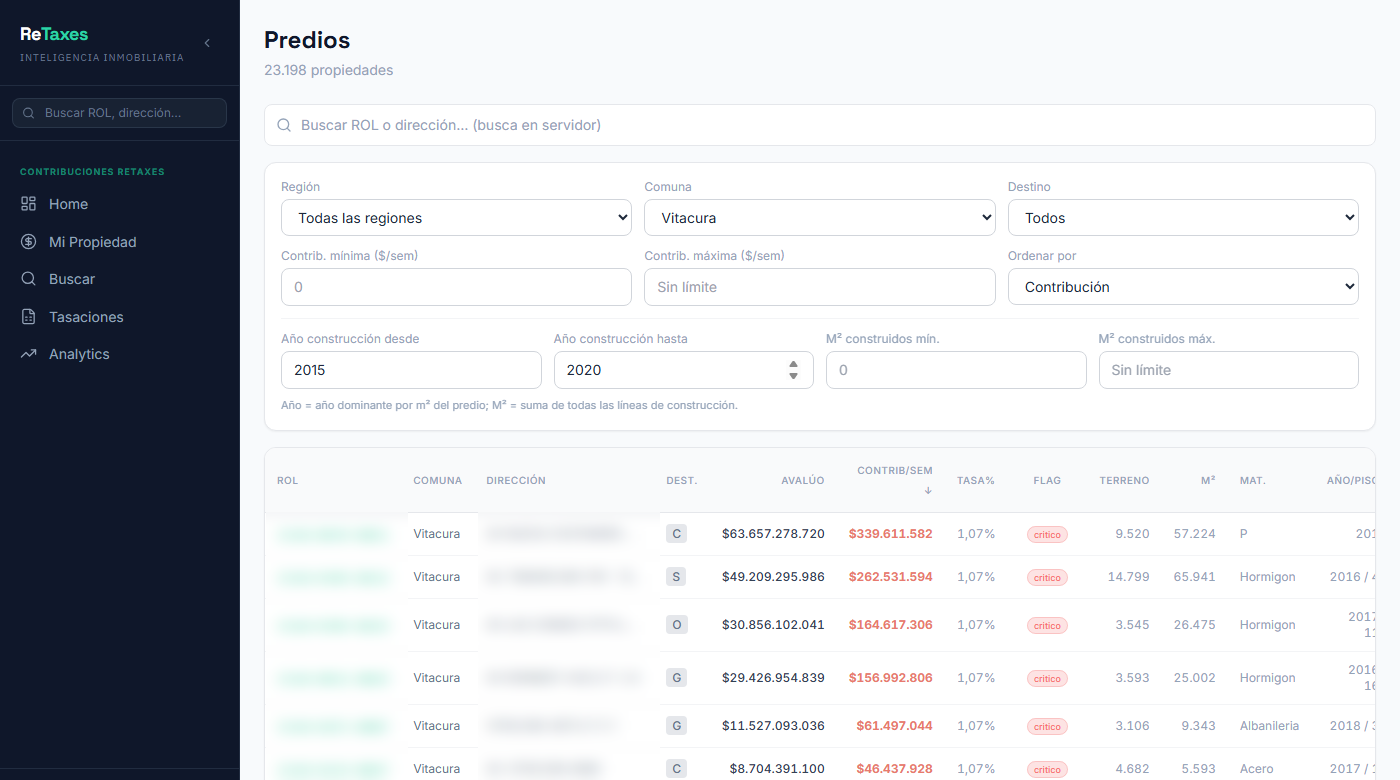
Task: Open the Ordenar por dropdown
Action: tap(1183, 287)
